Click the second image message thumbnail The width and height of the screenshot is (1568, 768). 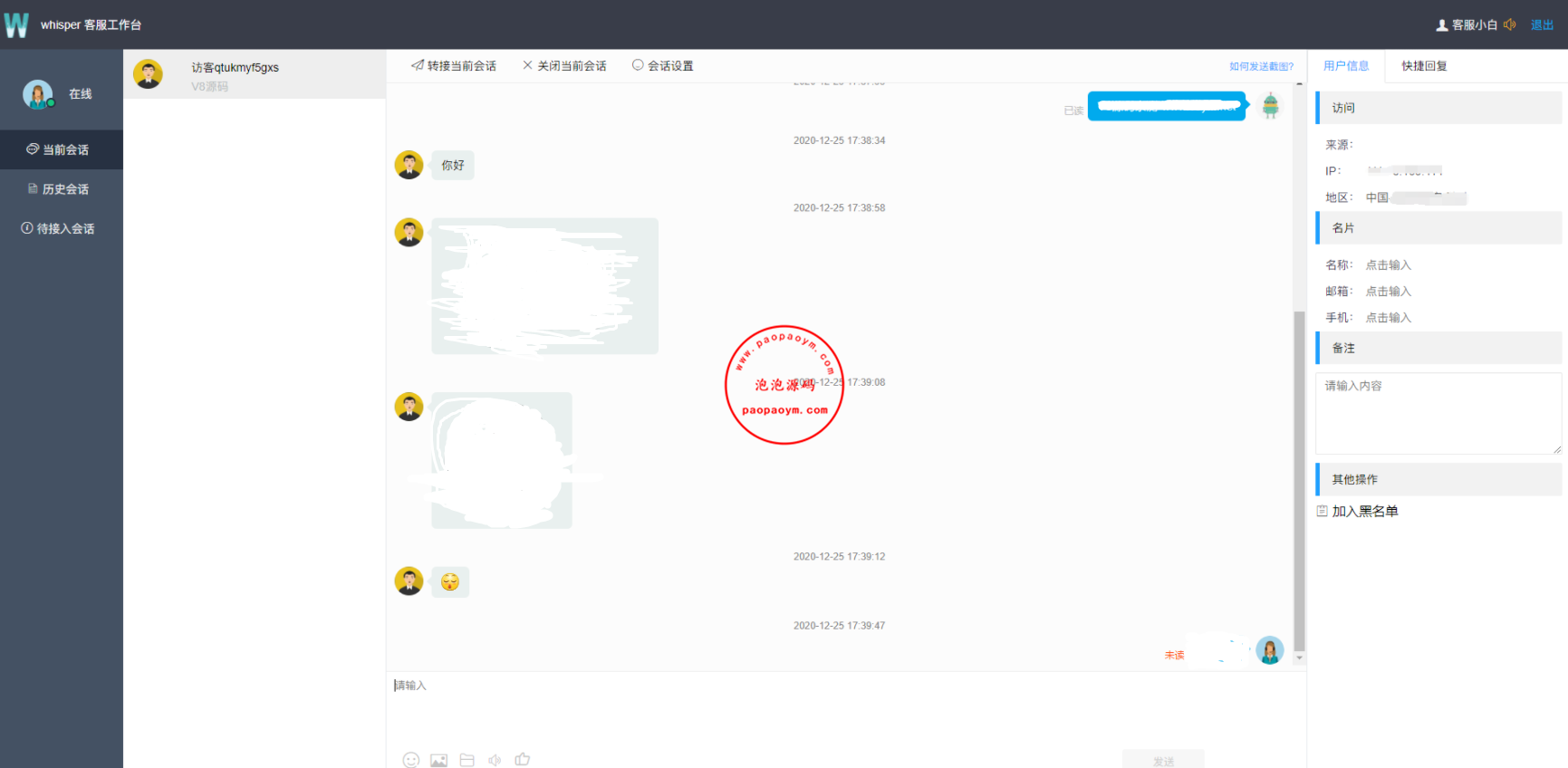point(502,460)
